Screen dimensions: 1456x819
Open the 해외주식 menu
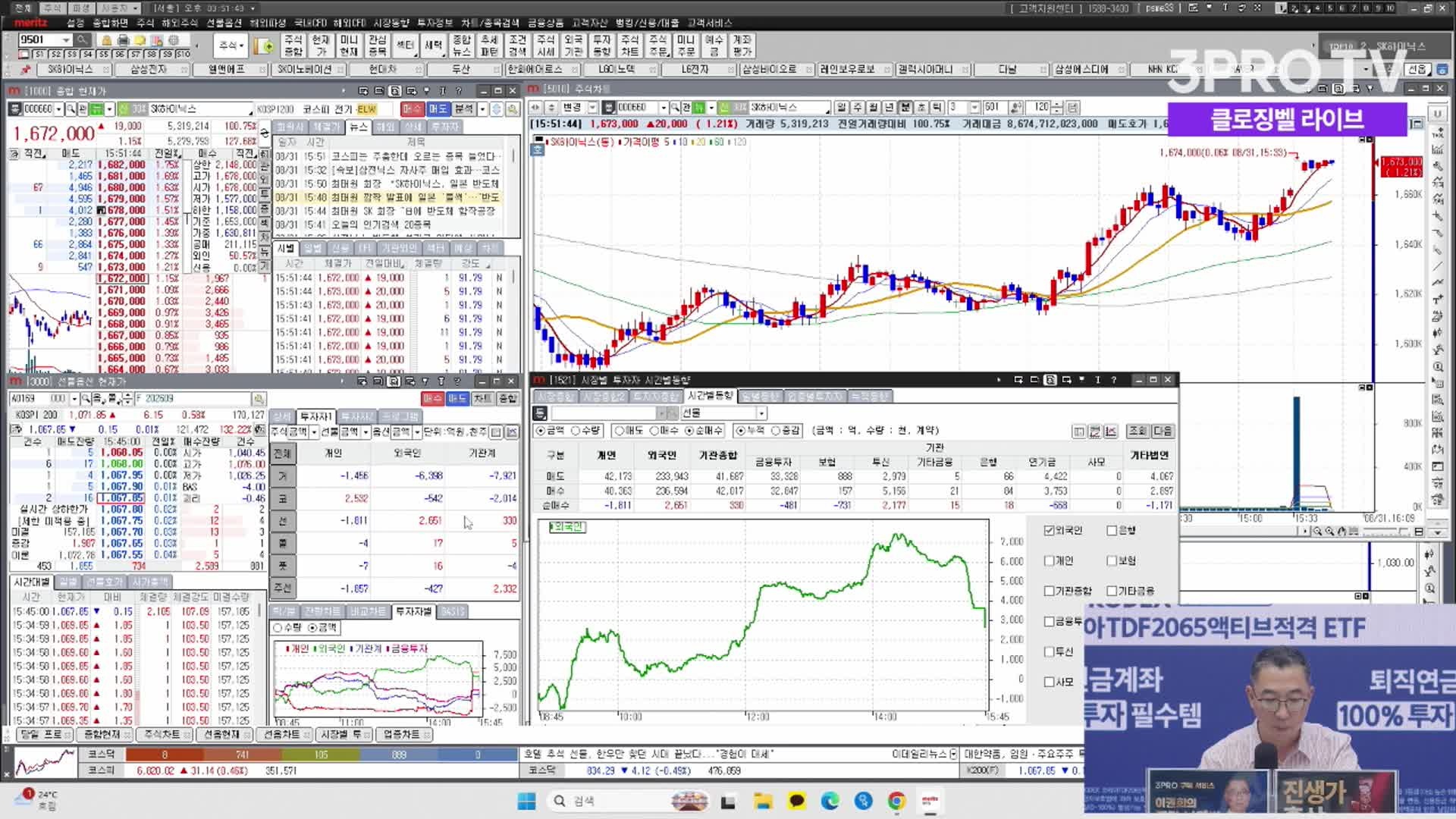[180, 24]
